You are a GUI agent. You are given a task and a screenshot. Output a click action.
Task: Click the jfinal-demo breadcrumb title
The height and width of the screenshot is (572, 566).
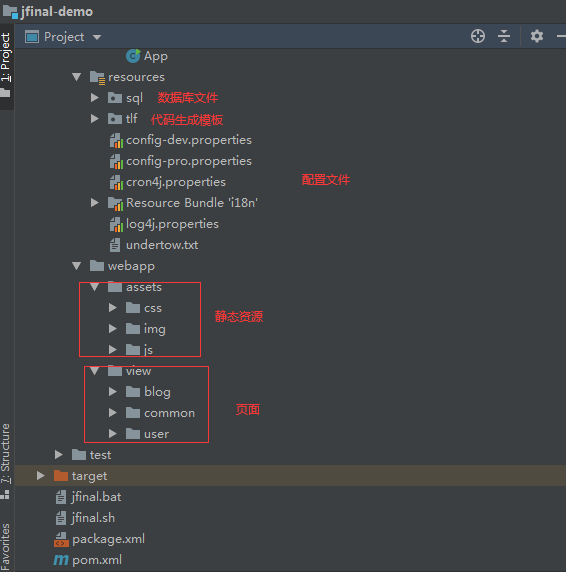[57, 12]
